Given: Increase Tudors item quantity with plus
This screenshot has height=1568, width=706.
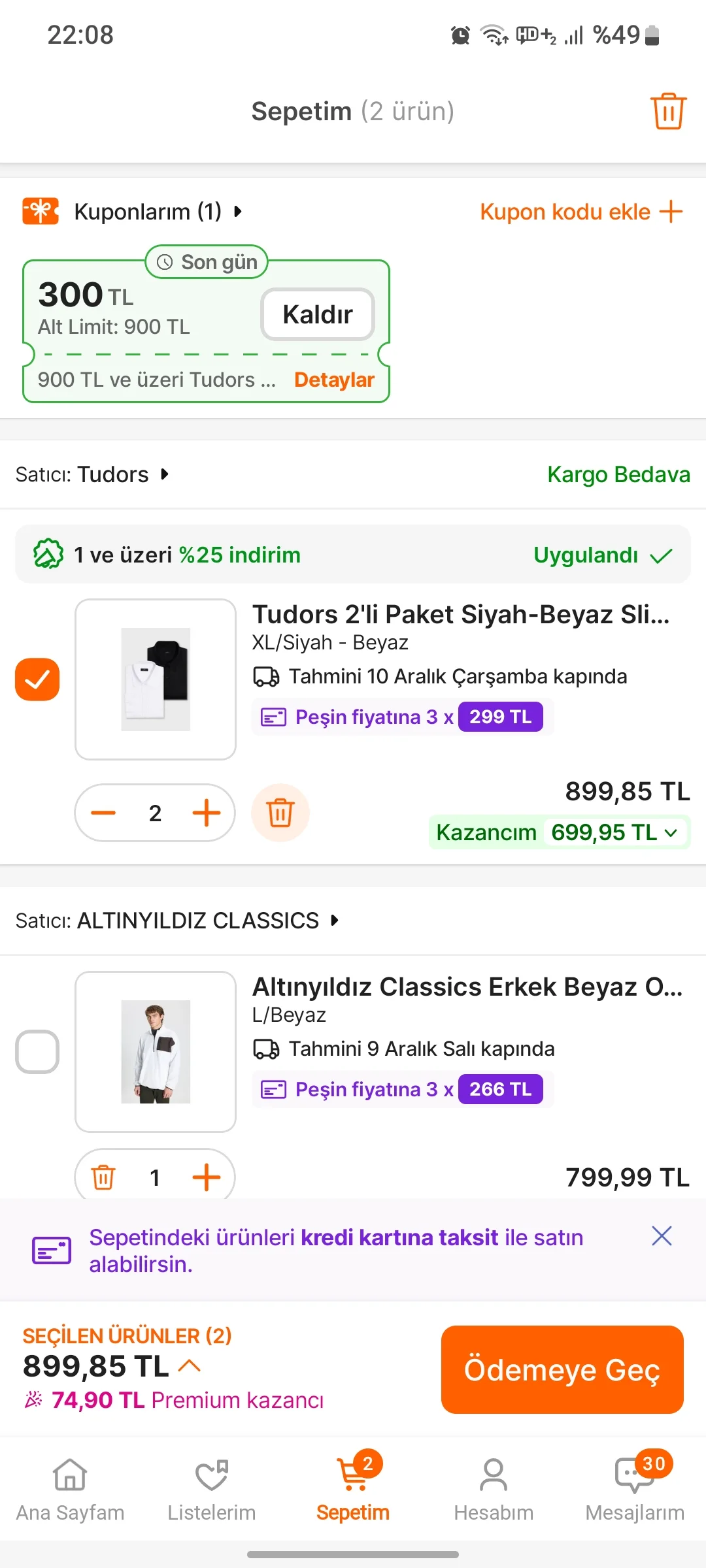Looking at the screenshot, I should pos(207,813).
